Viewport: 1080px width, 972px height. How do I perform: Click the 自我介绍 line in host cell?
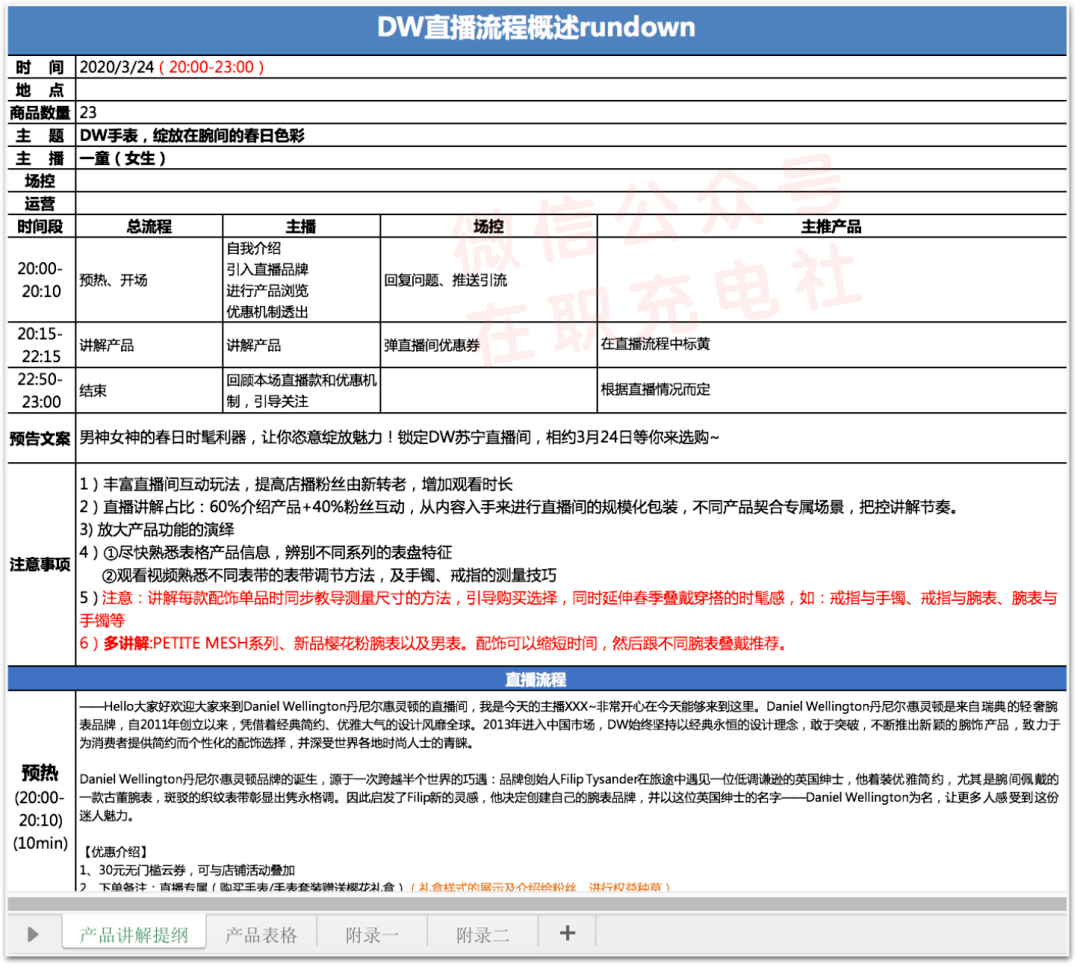[253, 248]
